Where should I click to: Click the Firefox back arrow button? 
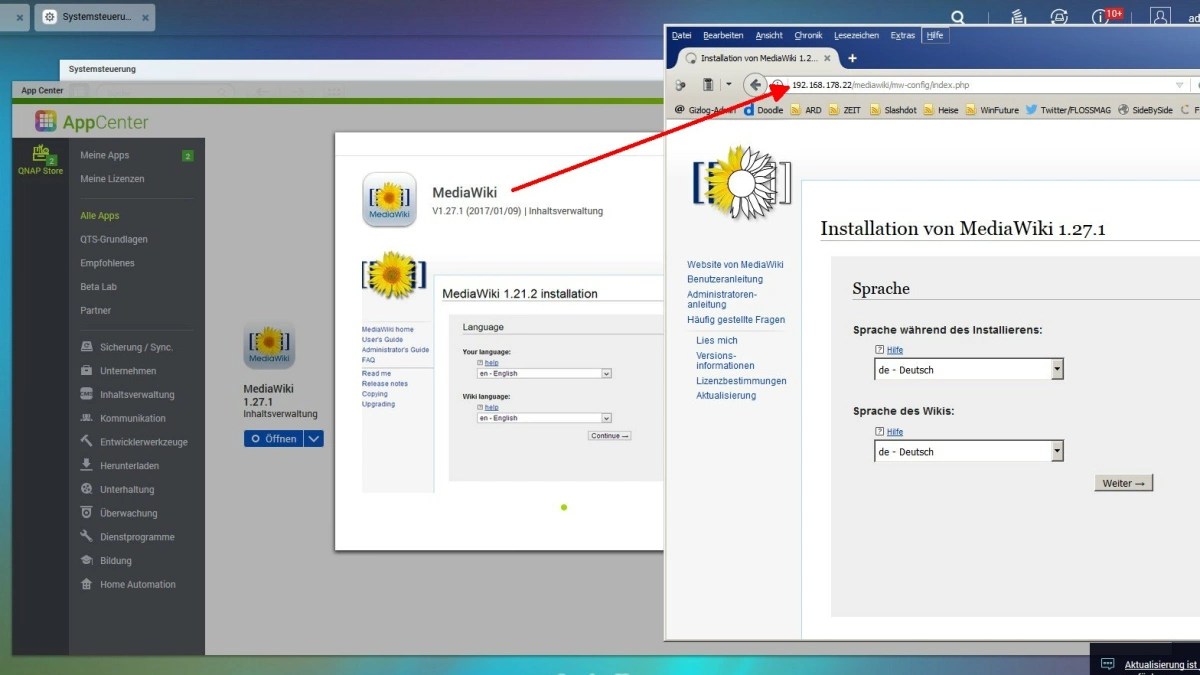[x=755, y=85]
